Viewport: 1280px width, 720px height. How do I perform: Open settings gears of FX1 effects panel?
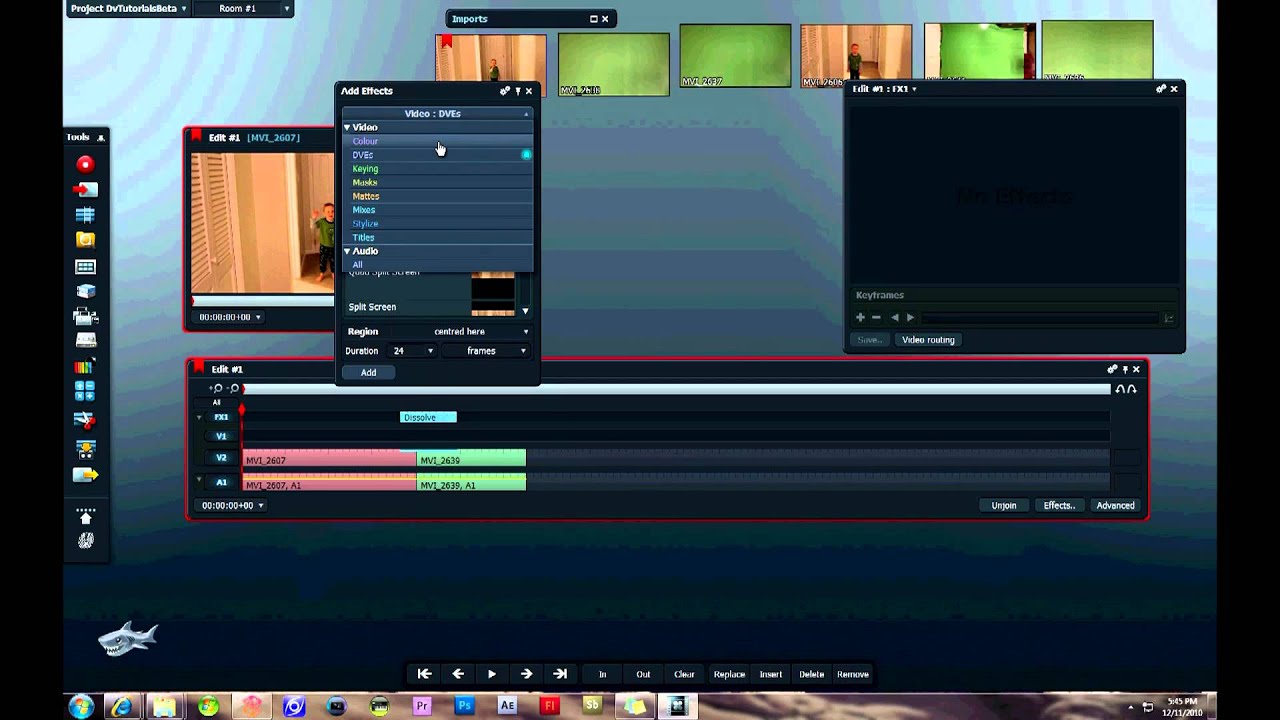[1161, 89]
